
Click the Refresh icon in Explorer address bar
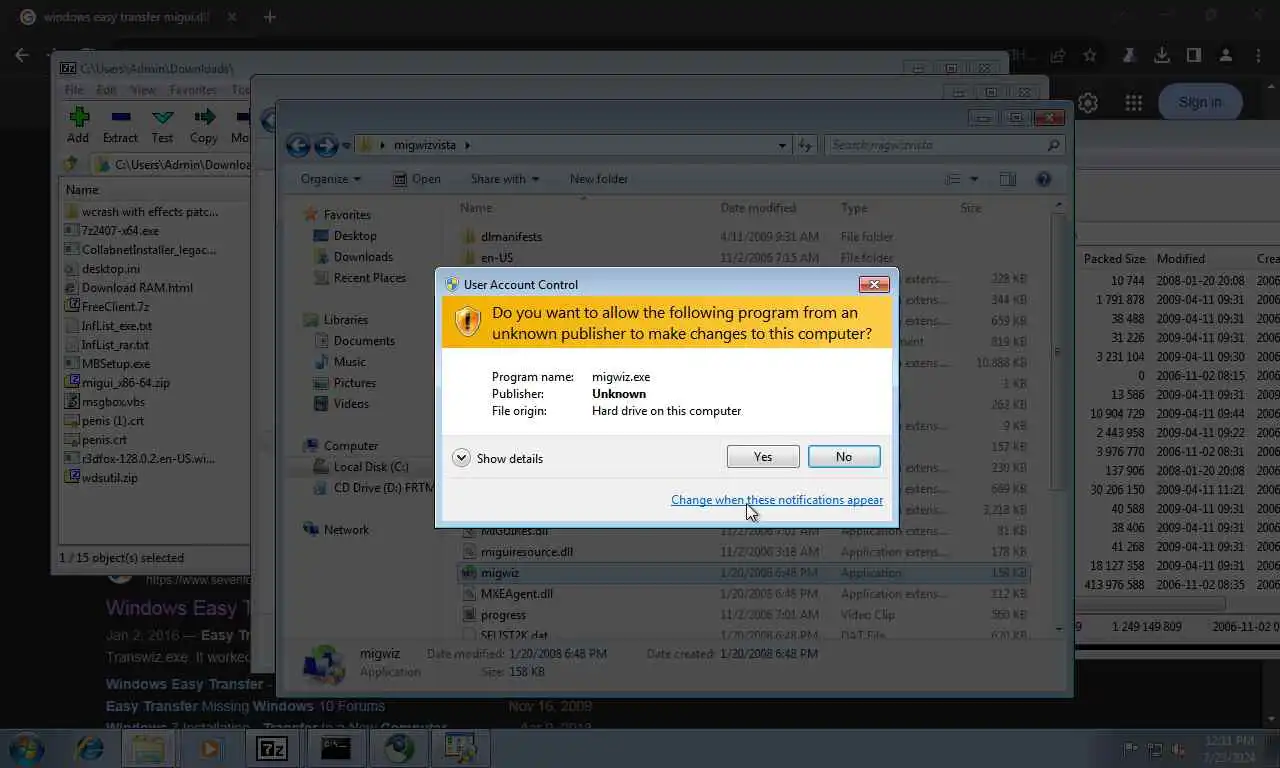pyautogui.click(x=805, y=146)
